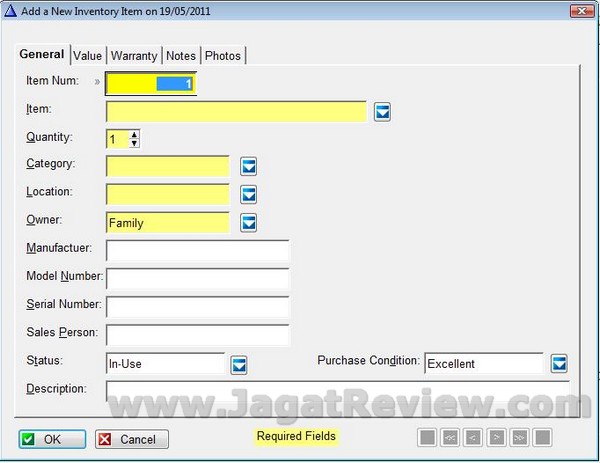Focus the Category input field
Image resolution: width=600 pixels, height=463 pixels.
[x=168, y=166]
